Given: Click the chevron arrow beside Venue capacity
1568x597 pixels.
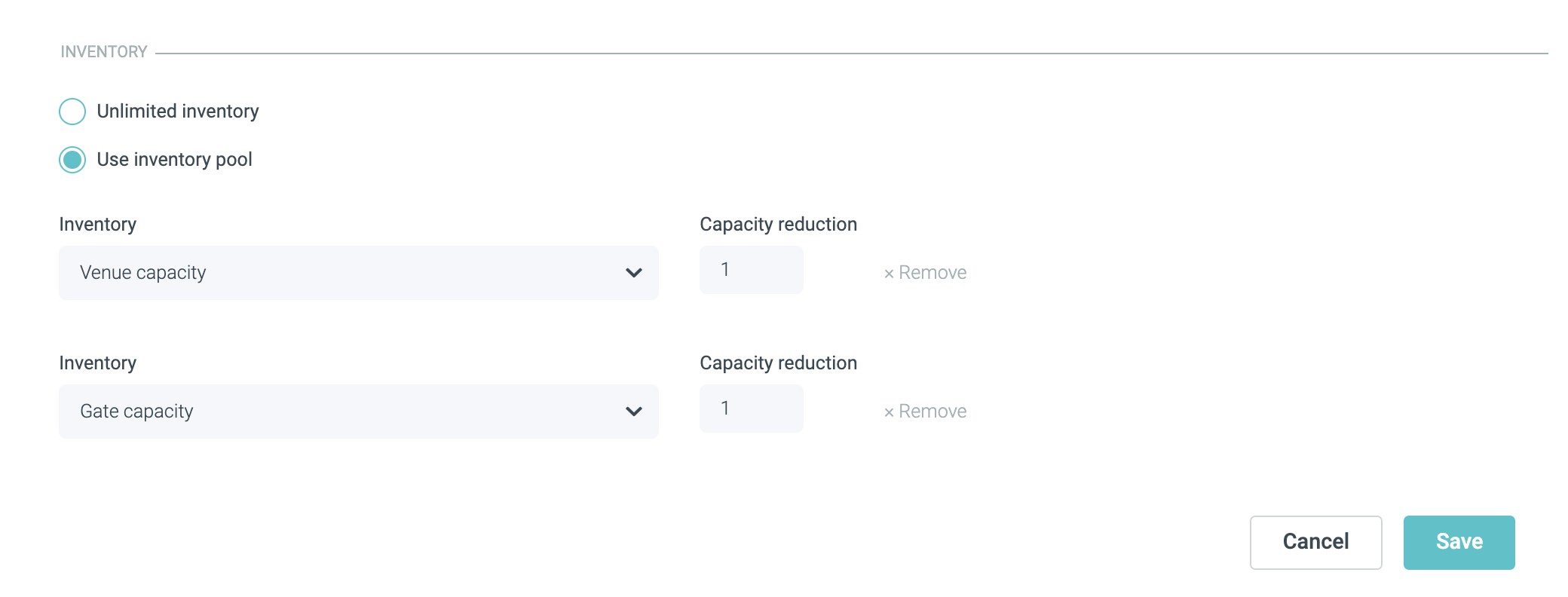Looking at the screenshot, I should [634, 273].
